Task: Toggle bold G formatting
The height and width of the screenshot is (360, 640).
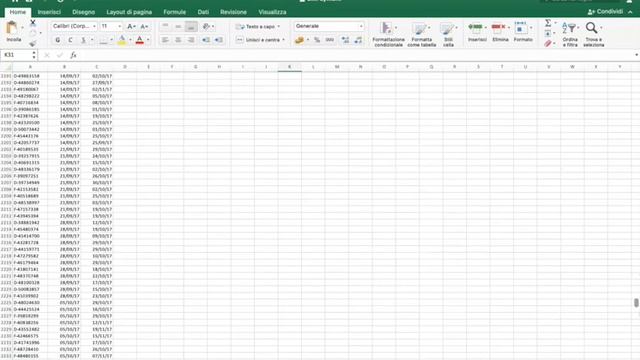Action: pyautogui.click(x=58, y=40)
